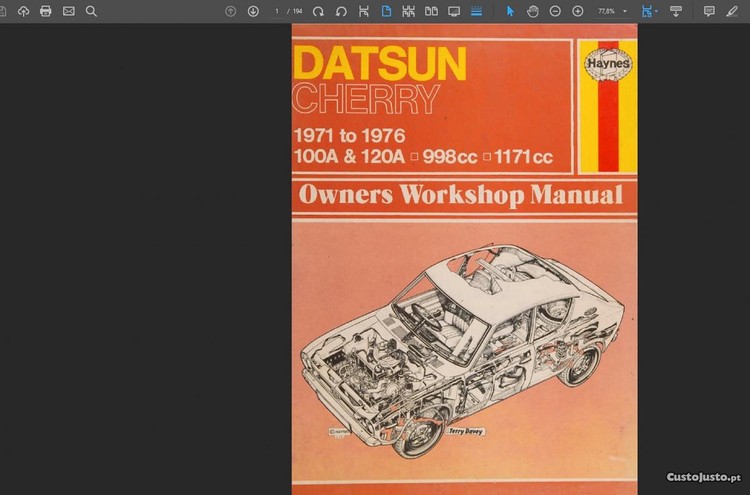750x495 pixels.
Task: Print the document using the printer icon
Action: (45, 11)
